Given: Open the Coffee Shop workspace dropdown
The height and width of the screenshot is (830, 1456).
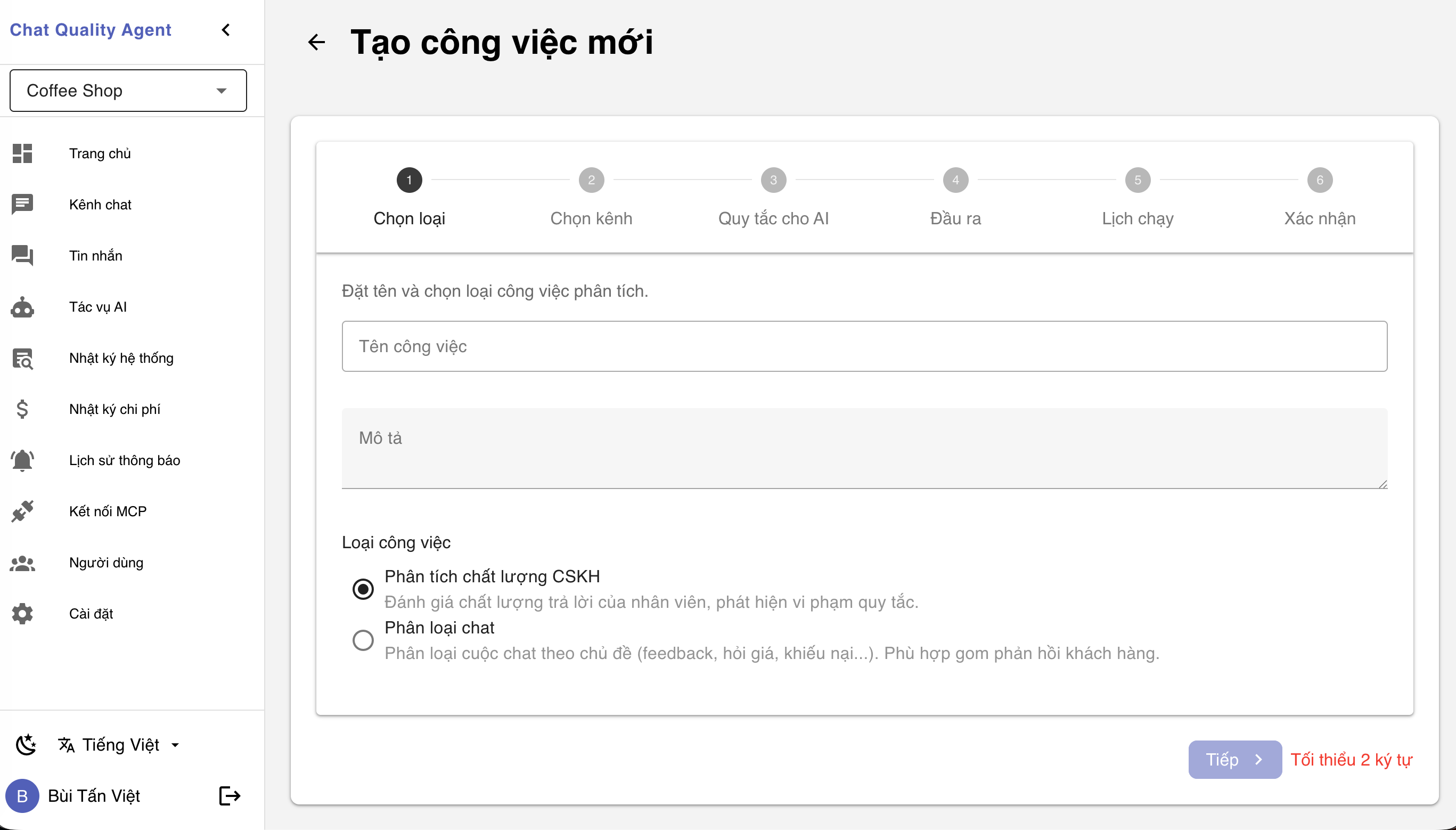Looking at the screenshot, I should (x=128, y=90).
